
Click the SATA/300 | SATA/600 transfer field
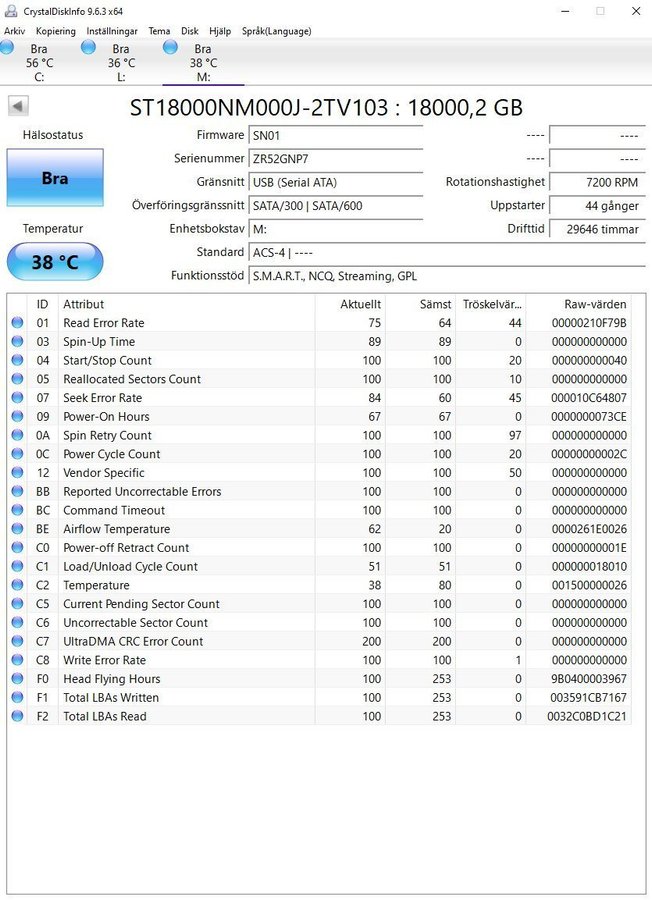(336, 205)
